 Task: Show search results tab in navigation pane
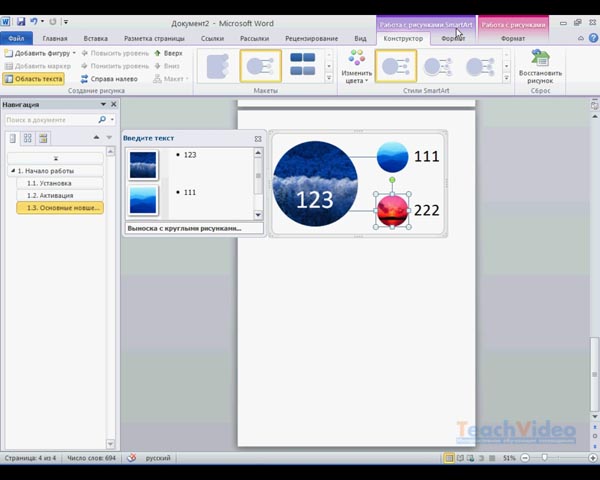pyautogui.click(x=43, y=138)
